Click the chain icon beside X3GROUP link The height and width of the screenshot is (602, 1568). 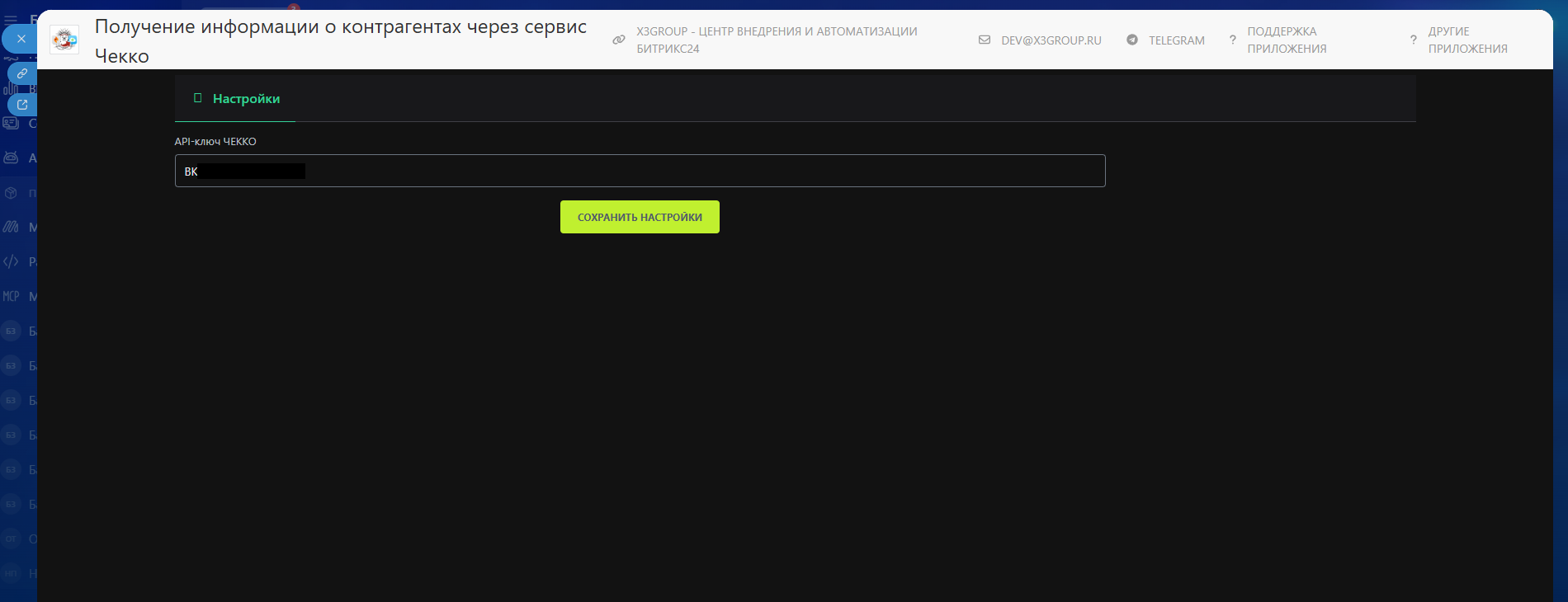click(x=619, y=40)
